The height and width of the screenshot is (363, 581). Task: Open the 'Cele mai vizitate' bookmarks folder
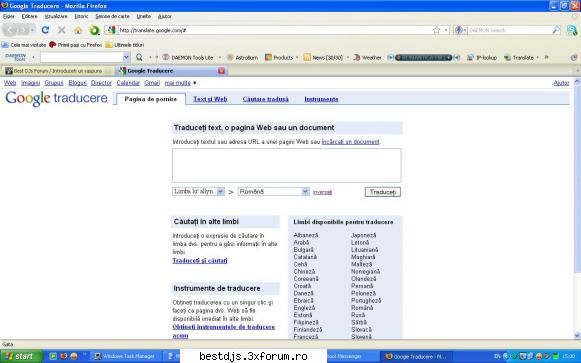pyautogui.click(x=24, y=45)
